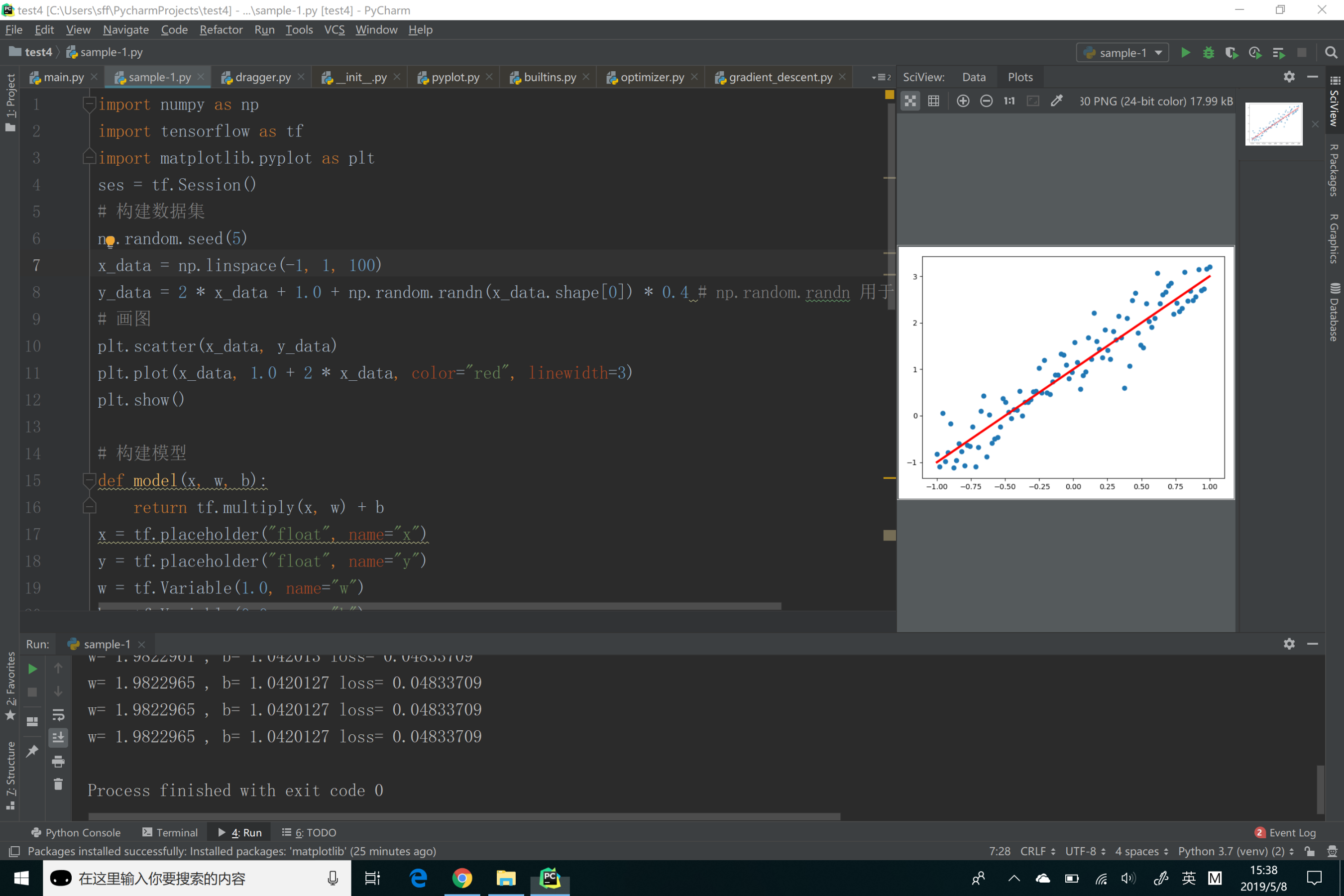Viewport: 1344px width, 896px height.
Task: Click the Run console horizontal scrollbar
Action: click(464, 816)
